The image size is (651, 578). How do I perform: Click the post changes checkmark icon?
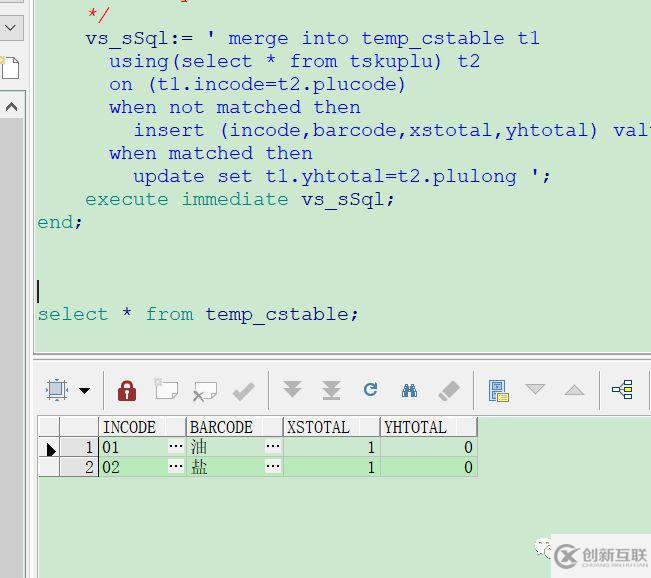[x=244, y=391]
